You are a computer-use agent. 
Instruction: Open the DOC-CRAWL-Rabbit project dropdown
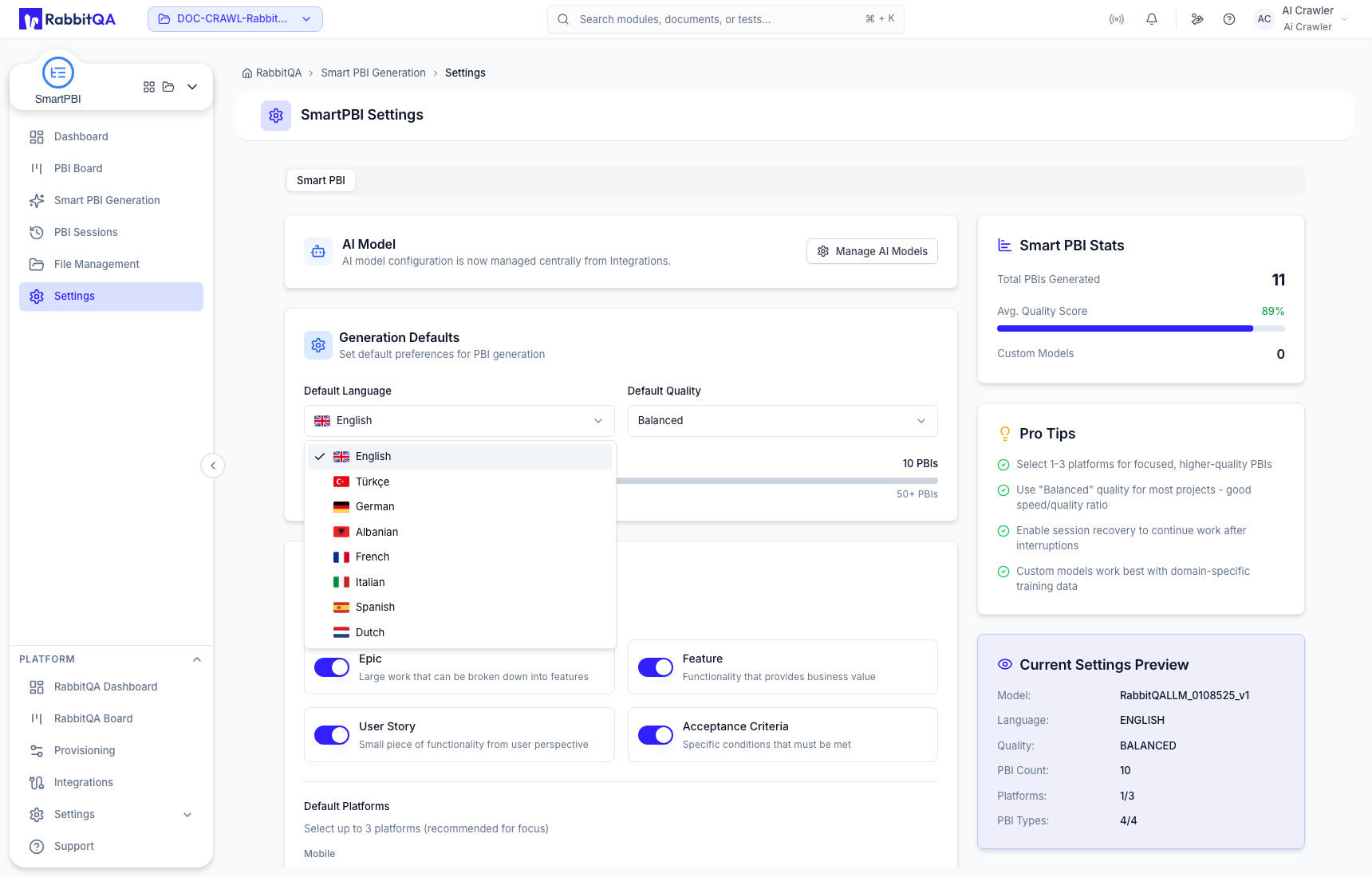coord(235,19)
